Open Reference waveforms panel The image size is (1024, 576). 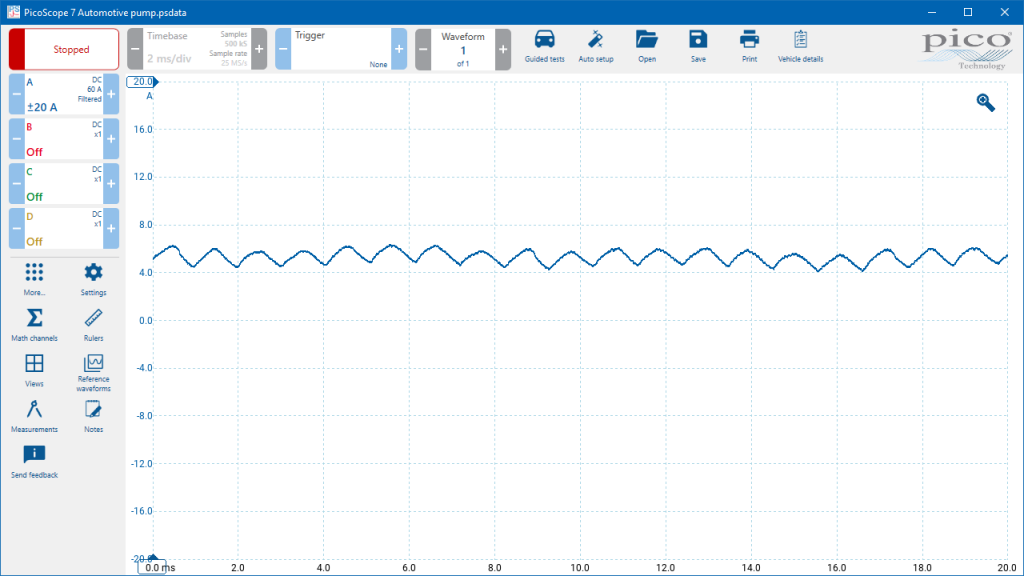coord(93,373)
